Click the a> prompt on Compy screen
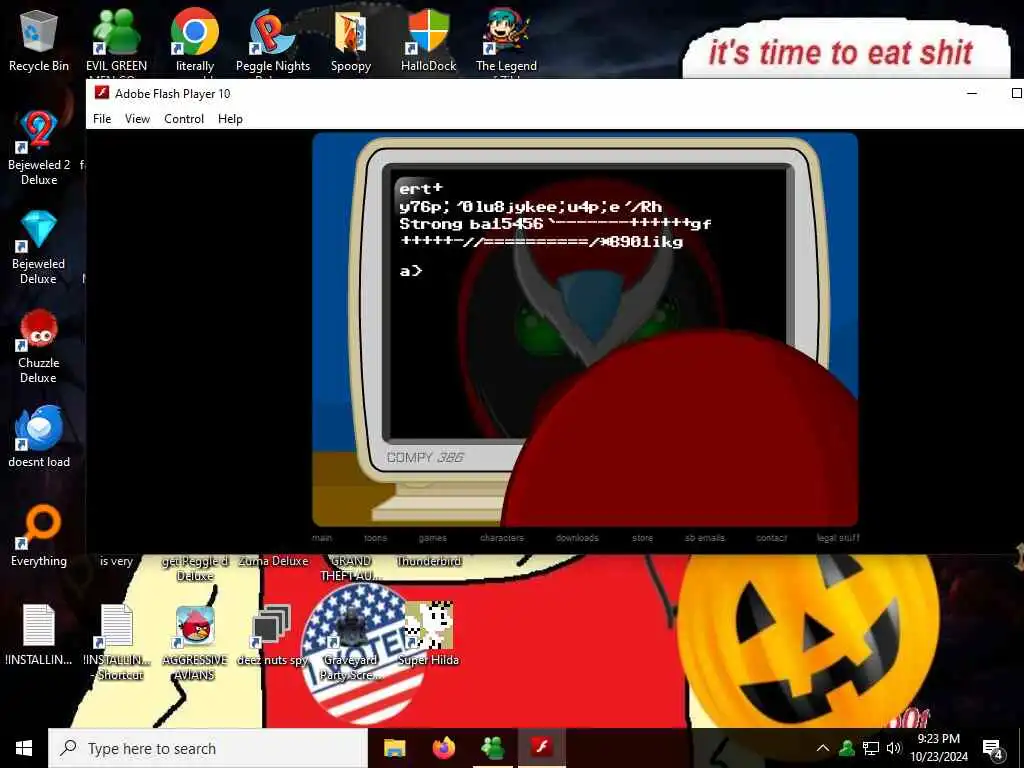Viewport: 1024px width, 768px height. [x=411, y=270]
